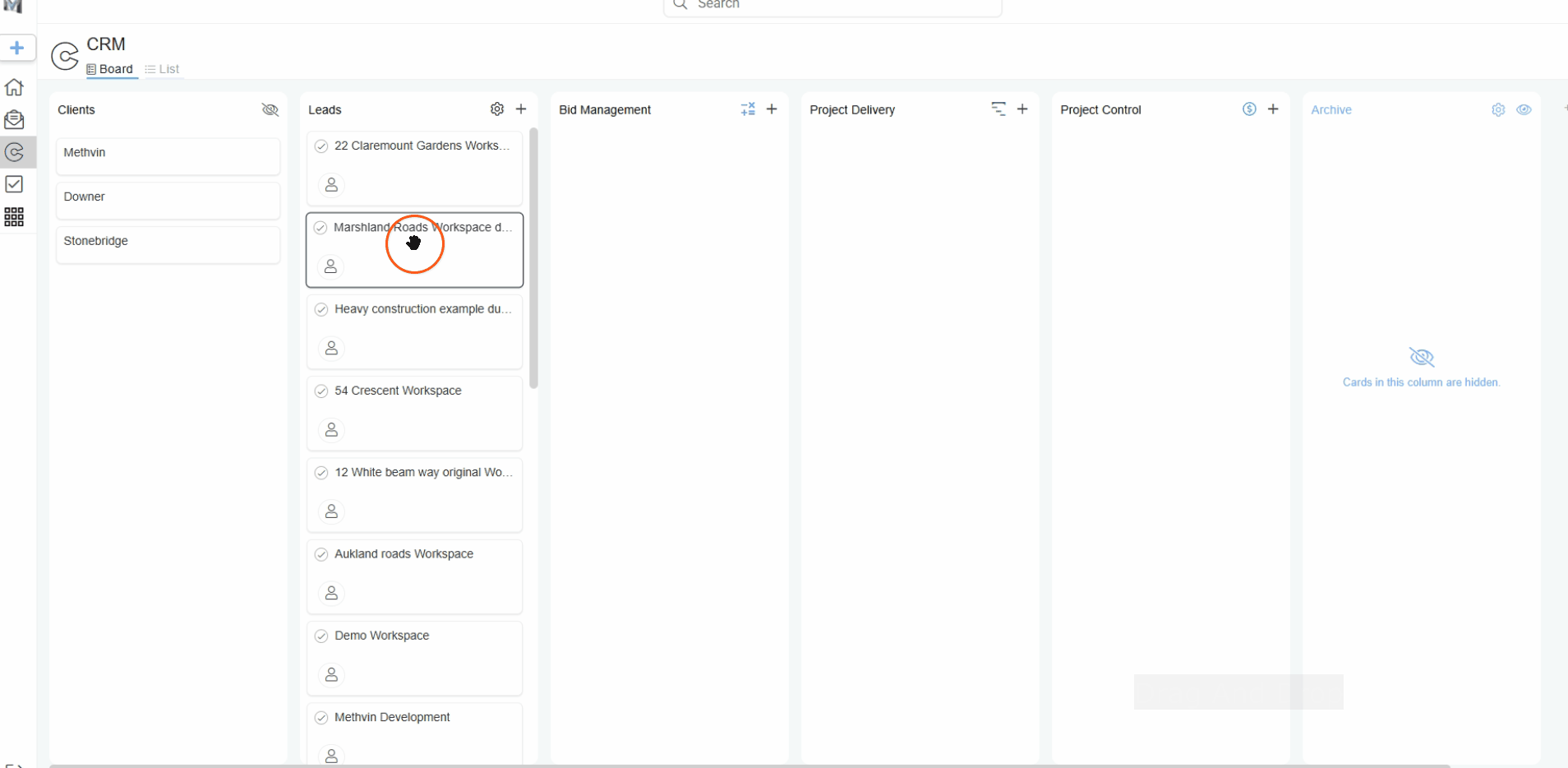Open Project Delivery filter list icon
1568x768 pixels.
tap(998, 109)
